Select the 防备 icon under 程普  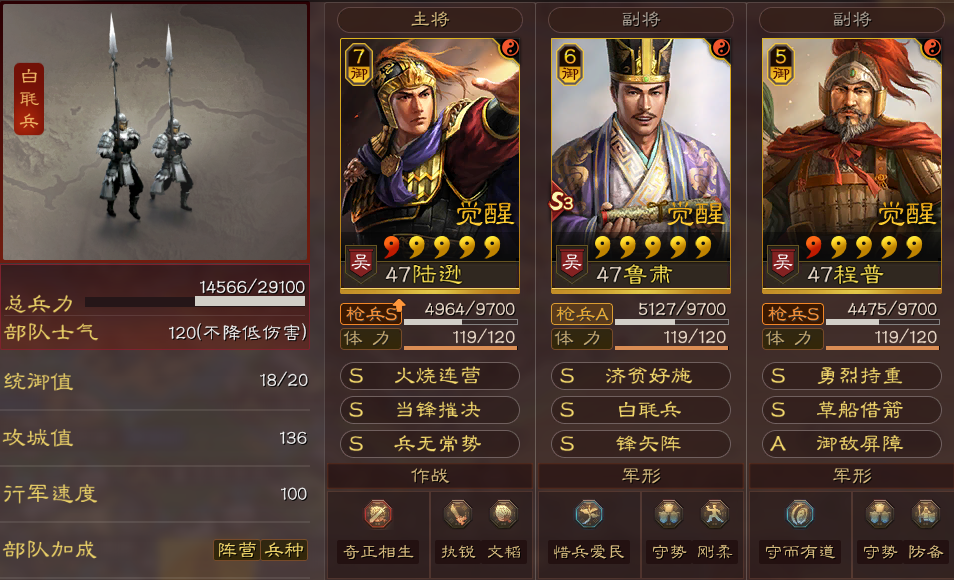925,514
